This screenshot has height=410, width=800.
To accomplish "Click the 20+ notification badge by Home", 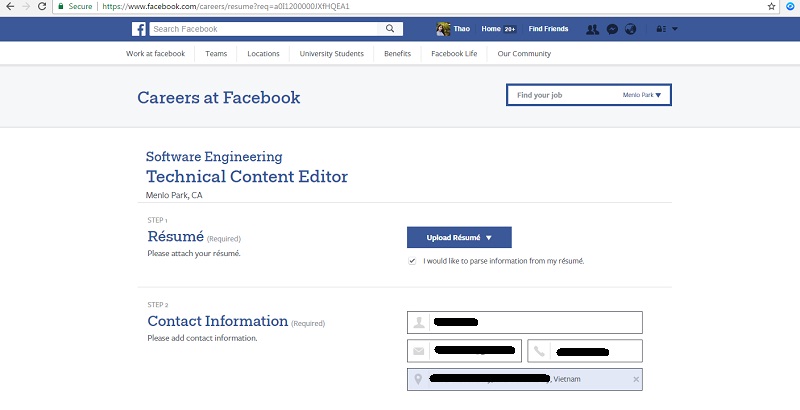I will point(510,30).
